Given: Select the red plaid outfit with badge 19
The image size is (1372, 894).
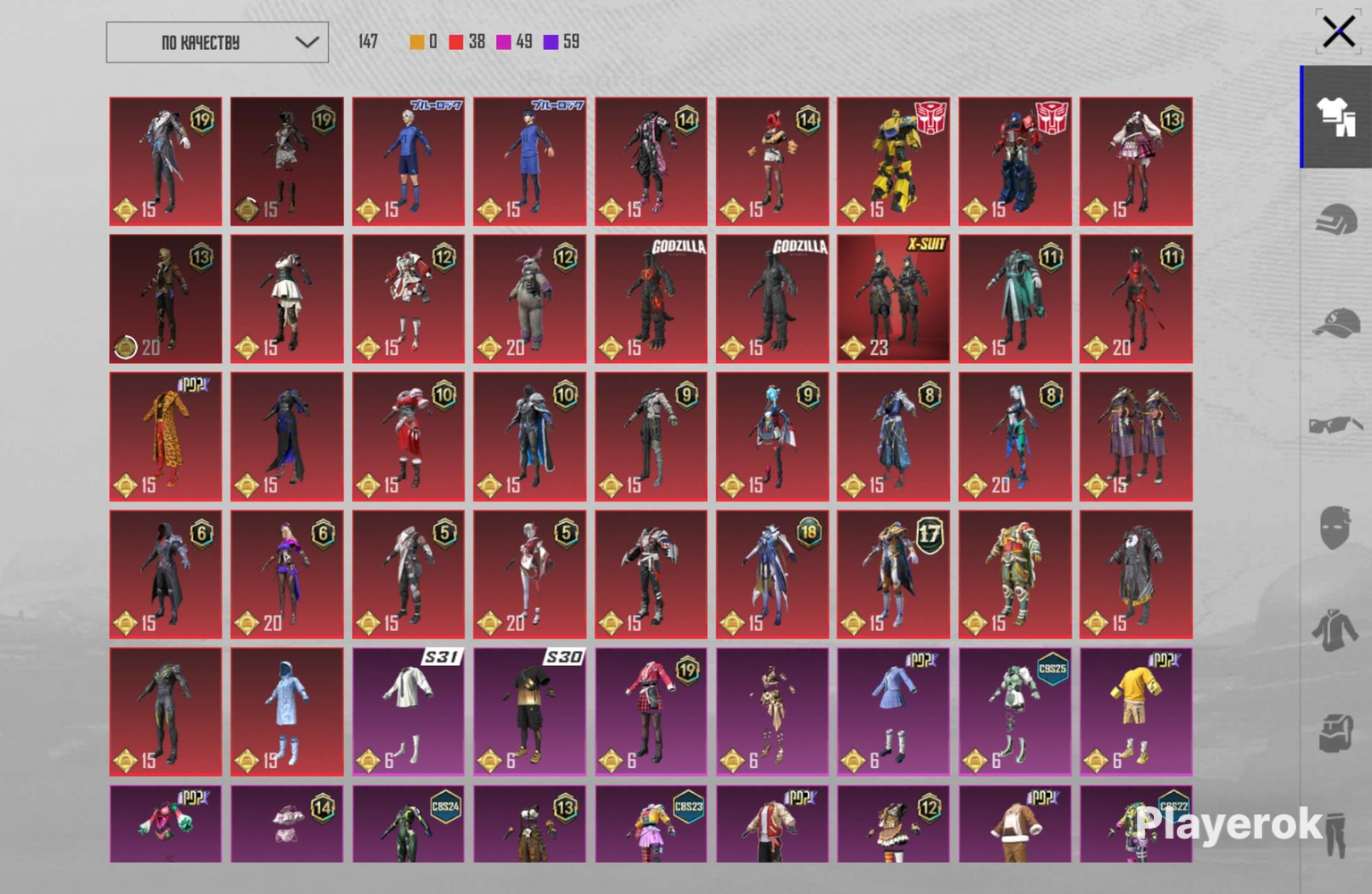Looking at the screenshot, I should (x=651, y=712).
